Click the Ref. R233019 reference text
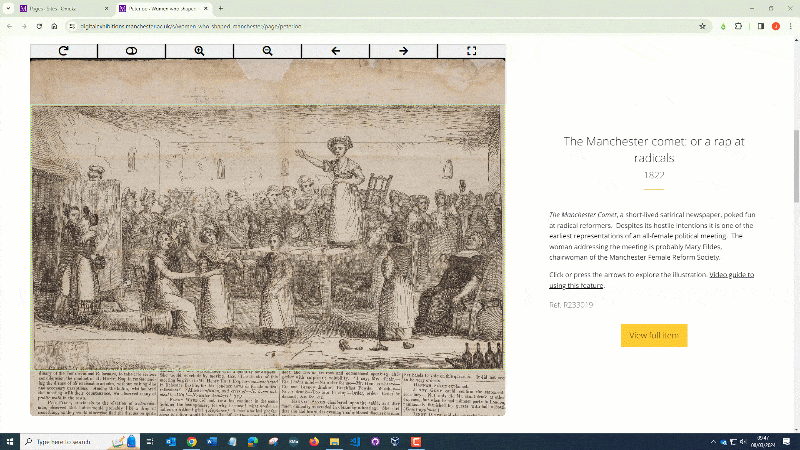 pos(571,305)
